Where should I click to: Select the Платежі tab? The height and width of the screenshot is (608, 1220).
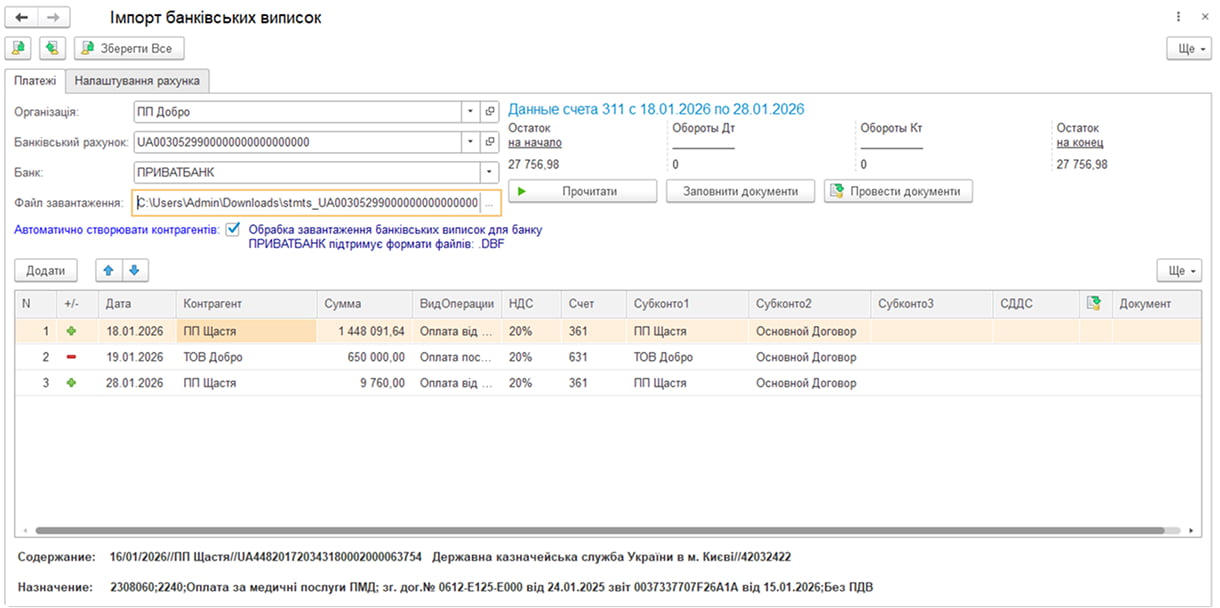click(35, 81)
